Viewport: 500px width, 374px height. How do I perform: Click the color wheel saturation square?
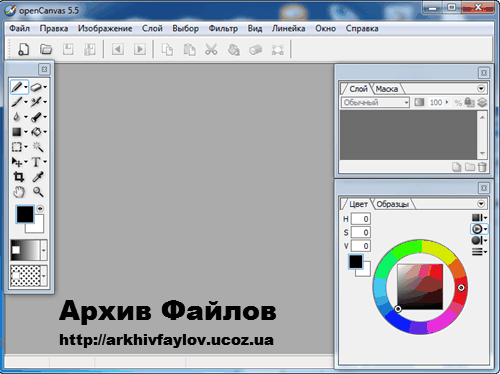coord(420,287)
